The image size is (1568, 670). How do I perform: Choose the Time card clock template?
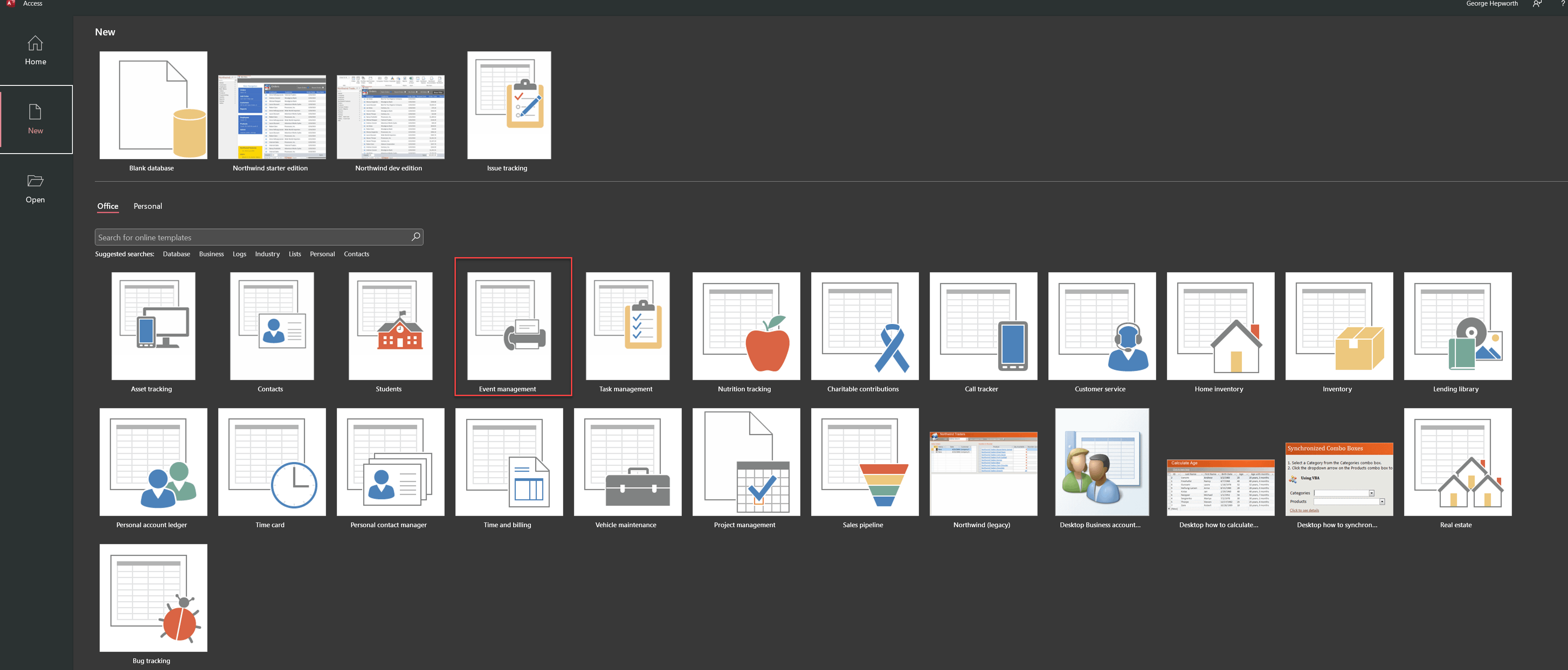(x=272, y=462)
